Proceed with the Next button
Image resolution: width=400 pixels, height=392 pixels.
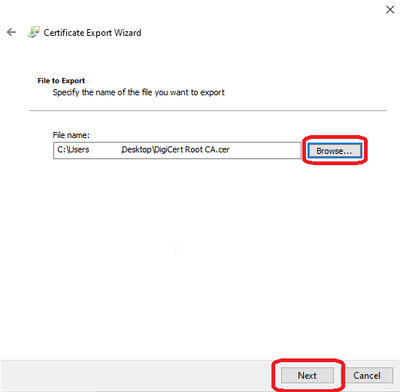307,375
